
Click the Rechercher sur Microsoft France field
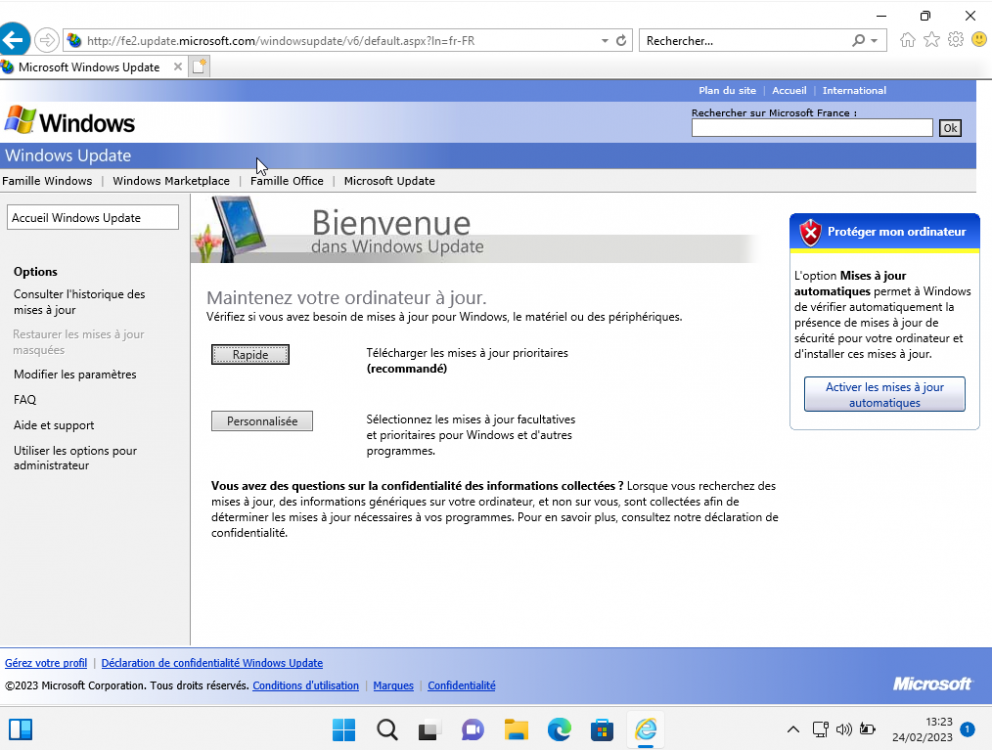811,128
